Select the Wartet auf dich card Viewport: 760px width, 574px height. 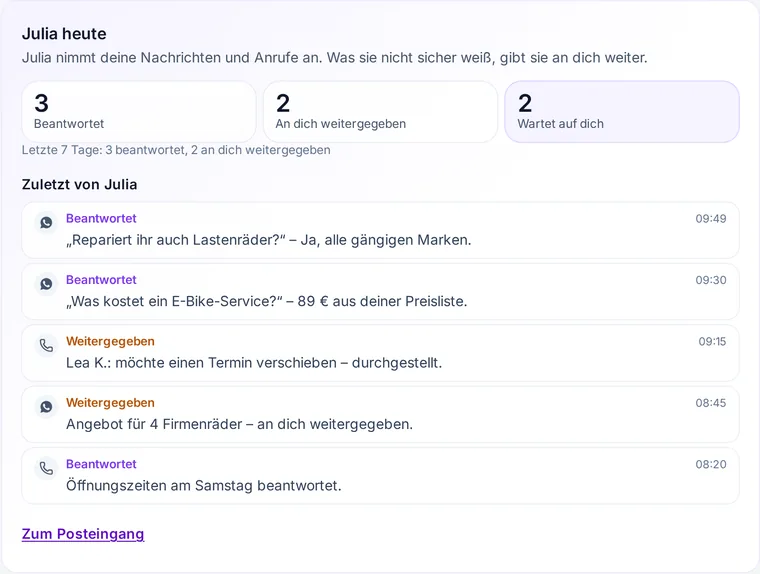(622, 112)
